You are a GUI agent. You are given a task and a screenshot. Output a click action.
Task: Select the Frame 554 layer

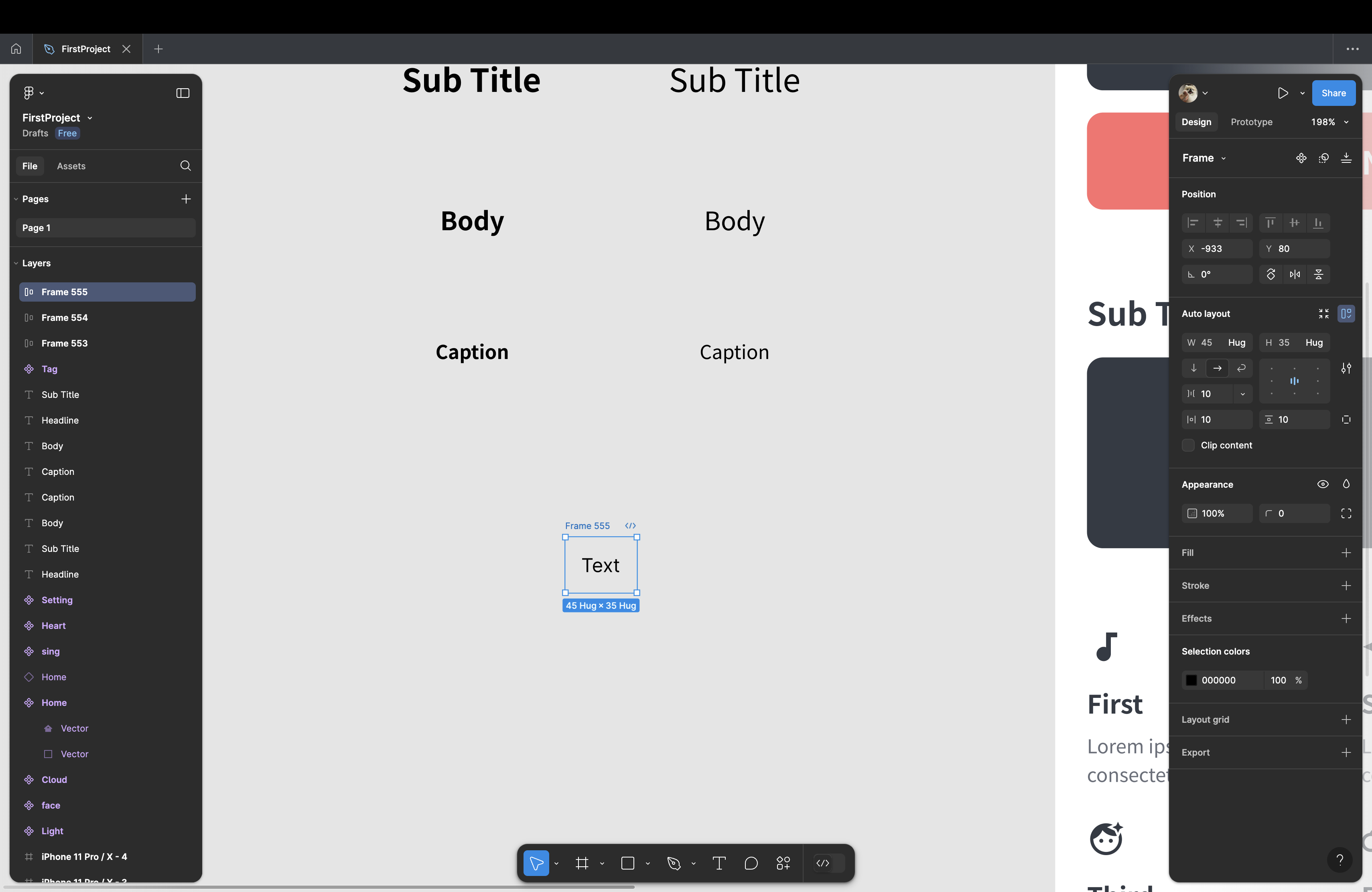point(107,318)
